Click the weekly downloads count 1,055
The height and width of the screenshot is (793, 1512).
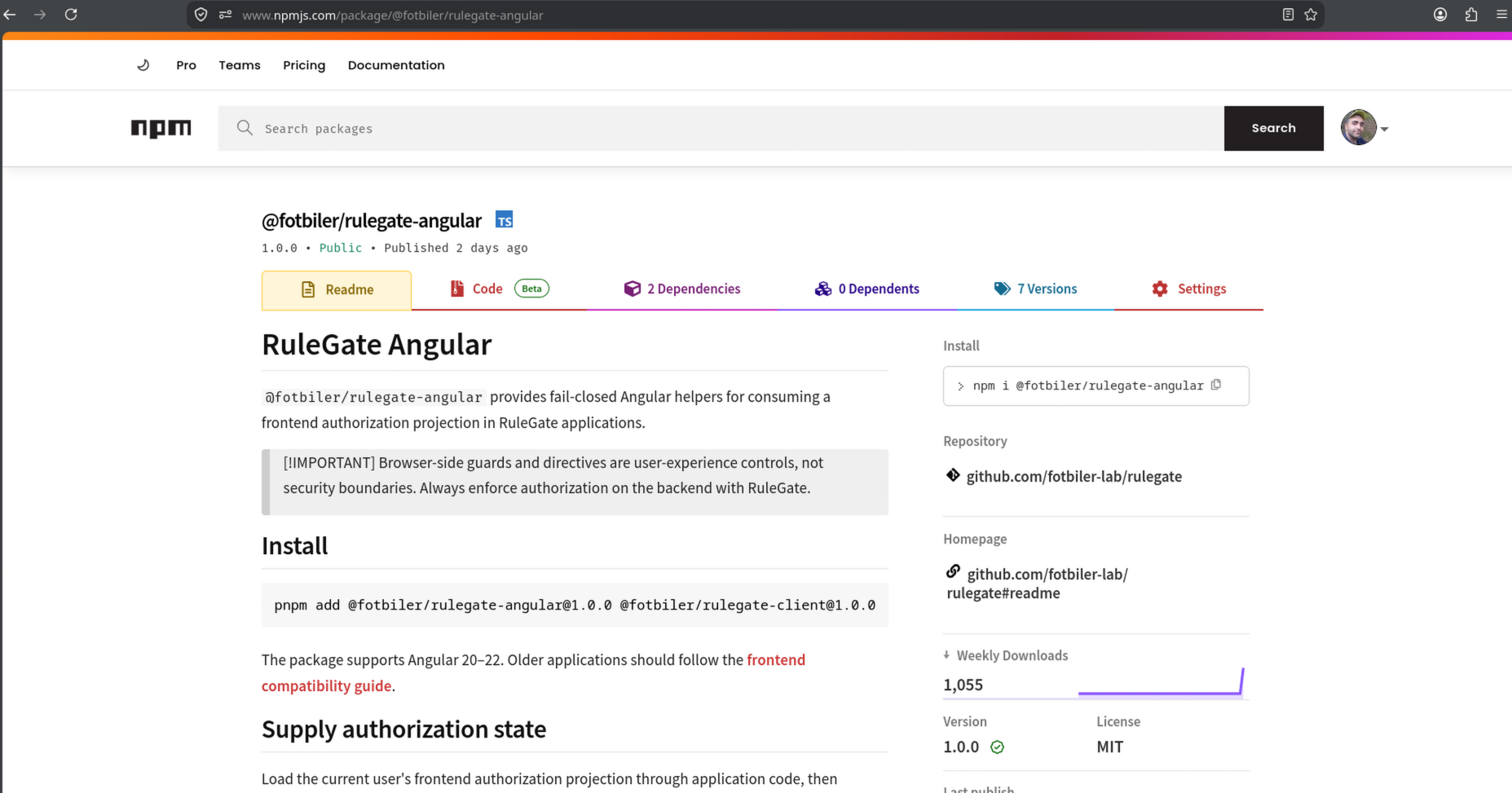point(963,685)
